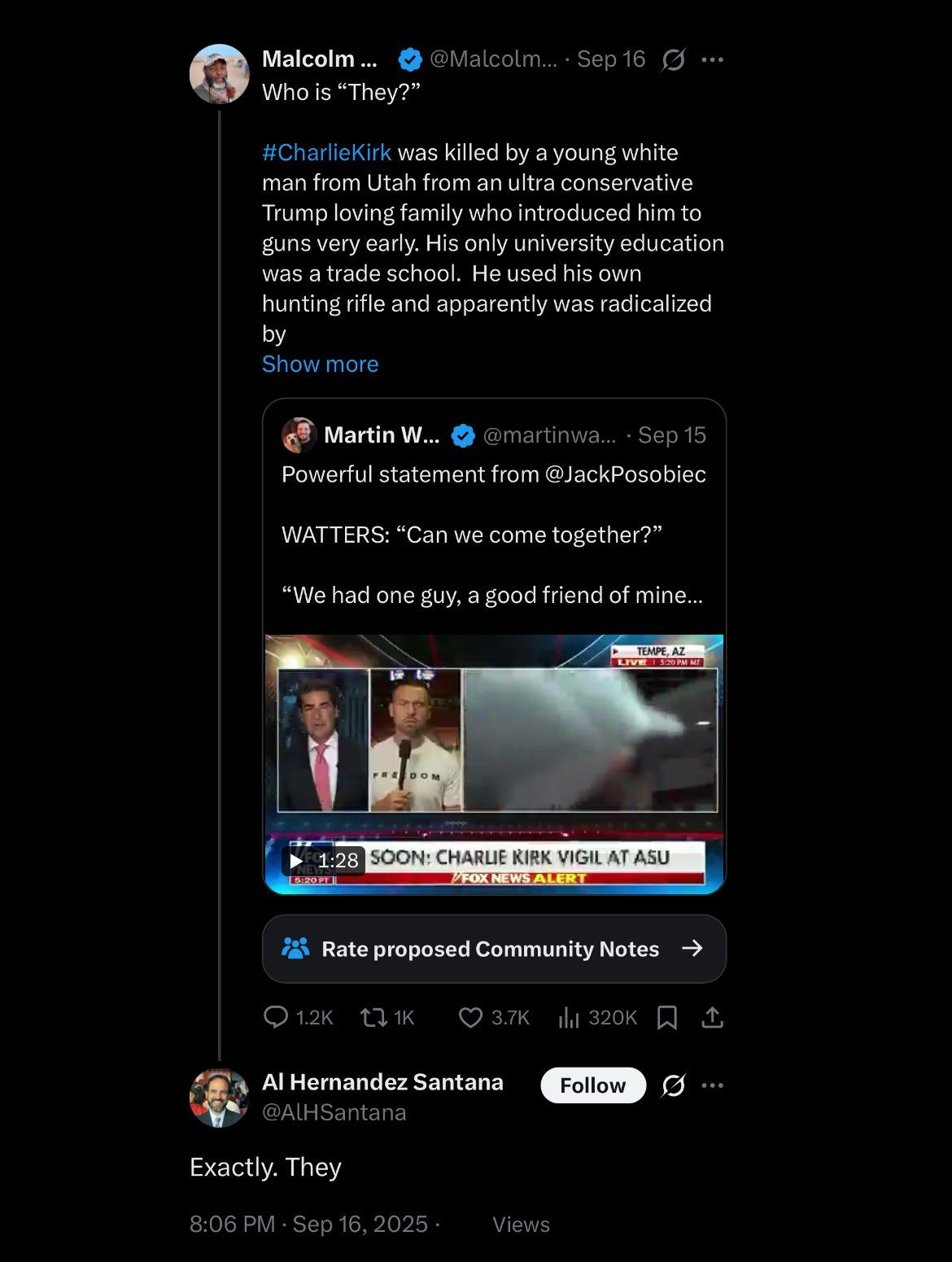
Task: Click the @AlHSantana handle
Action: point(334,1112)
